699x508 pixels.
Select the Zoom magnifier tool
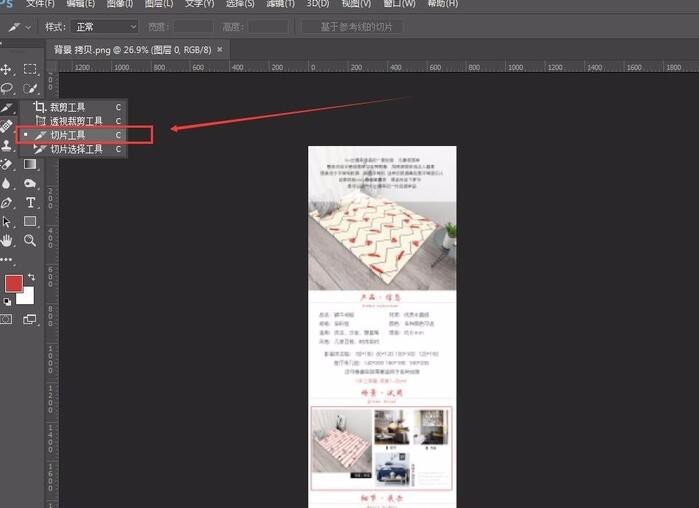31,240
